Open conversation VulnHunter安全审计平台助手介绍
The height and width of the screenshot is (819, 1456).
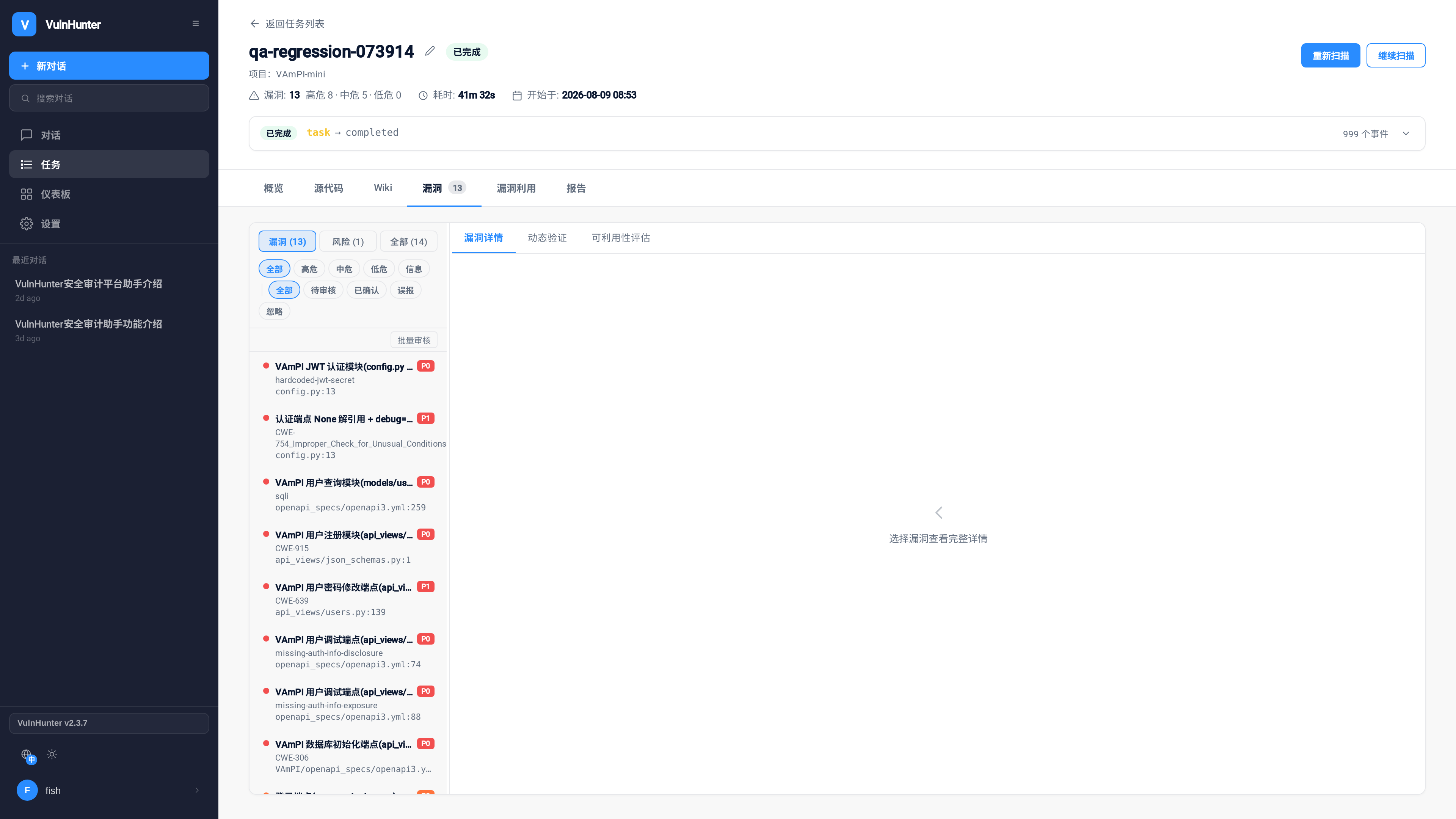click(x=109, y=290)
